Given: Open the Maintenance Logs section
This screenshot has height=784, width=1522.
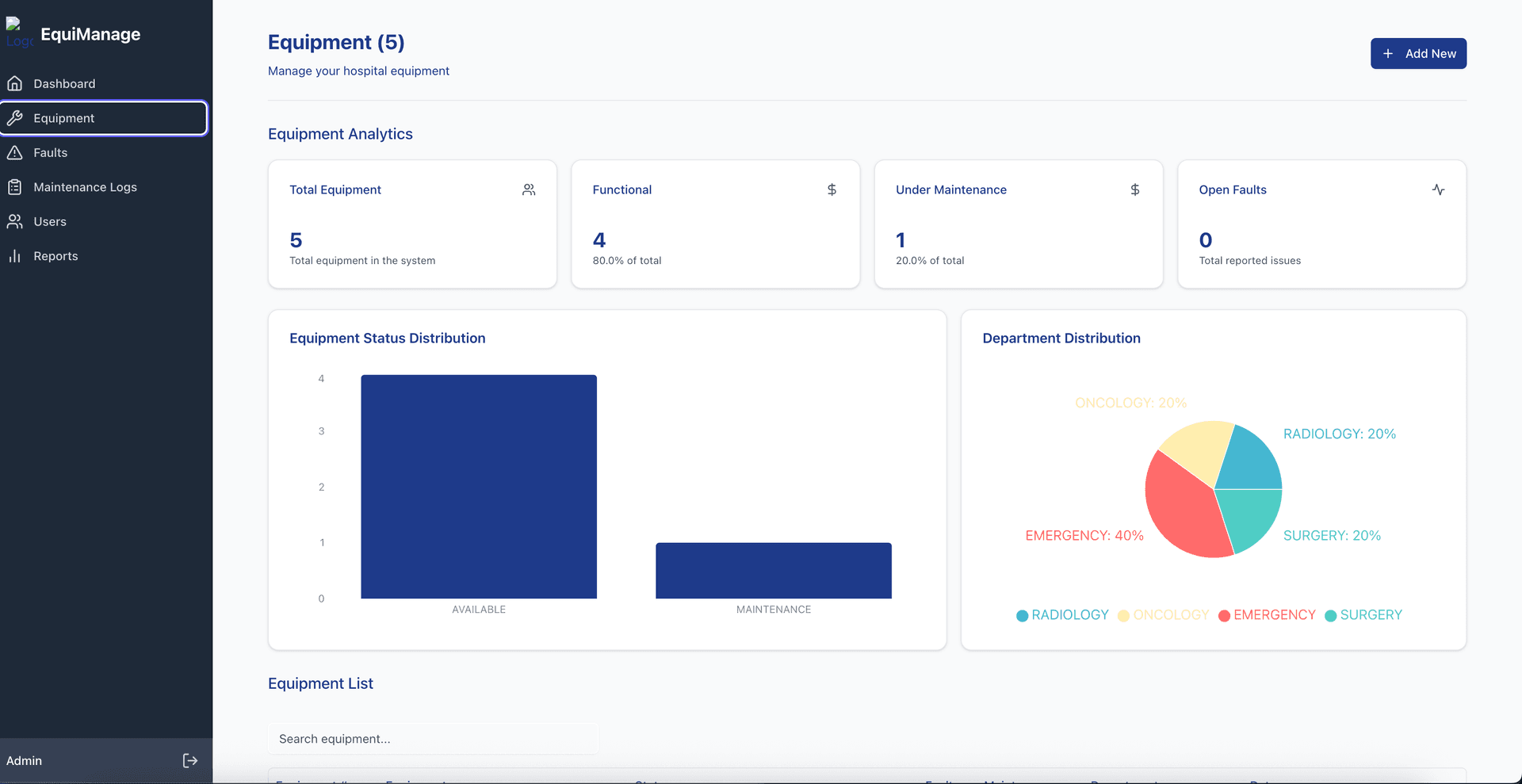Looking at the screenshot, I should click(x=85, y=187).
